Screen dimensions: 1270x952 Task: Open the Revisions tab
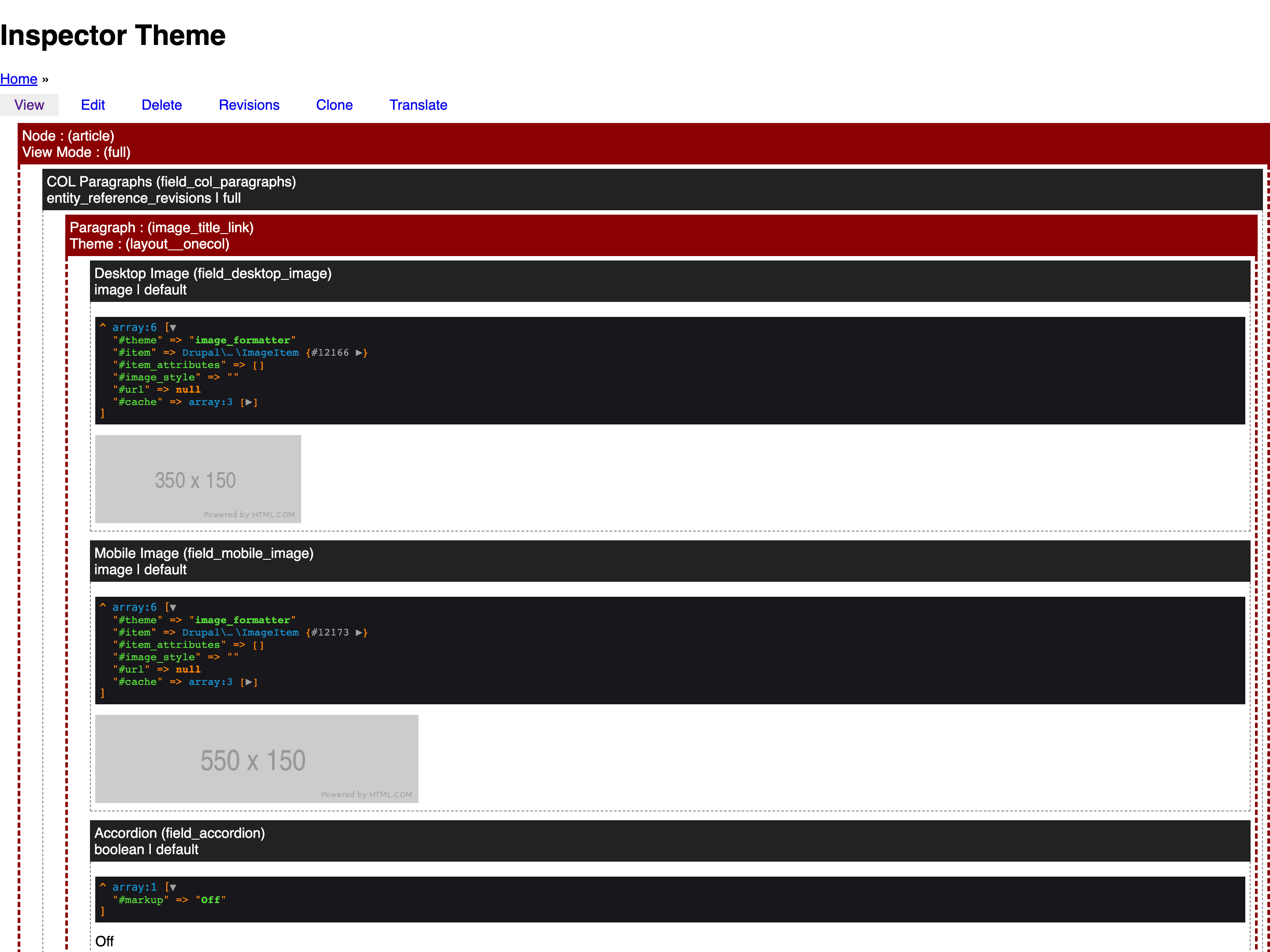(x=249, y=105)
